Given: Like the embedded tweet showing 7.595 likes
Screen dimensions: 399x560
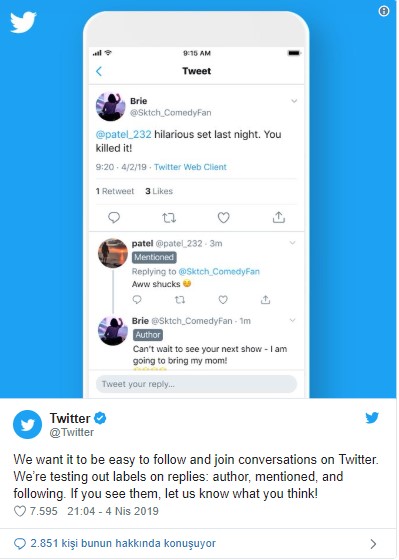Looking at the screenshot, I should [x=20, y=511].
